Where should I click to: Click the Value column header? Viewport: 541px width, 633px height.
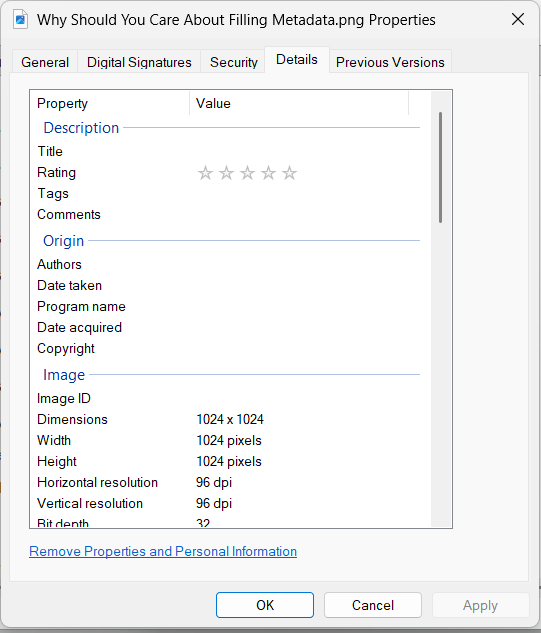click(299, 103)
